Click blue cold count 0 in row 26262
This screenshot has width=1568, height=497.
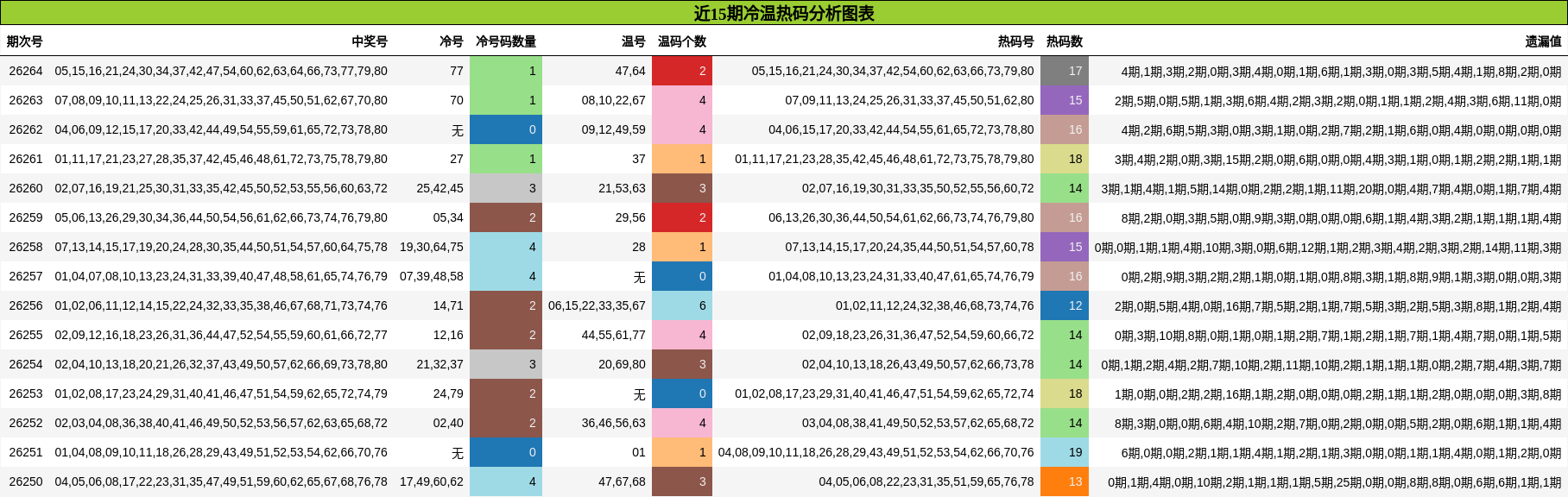[x=506, y=129]
